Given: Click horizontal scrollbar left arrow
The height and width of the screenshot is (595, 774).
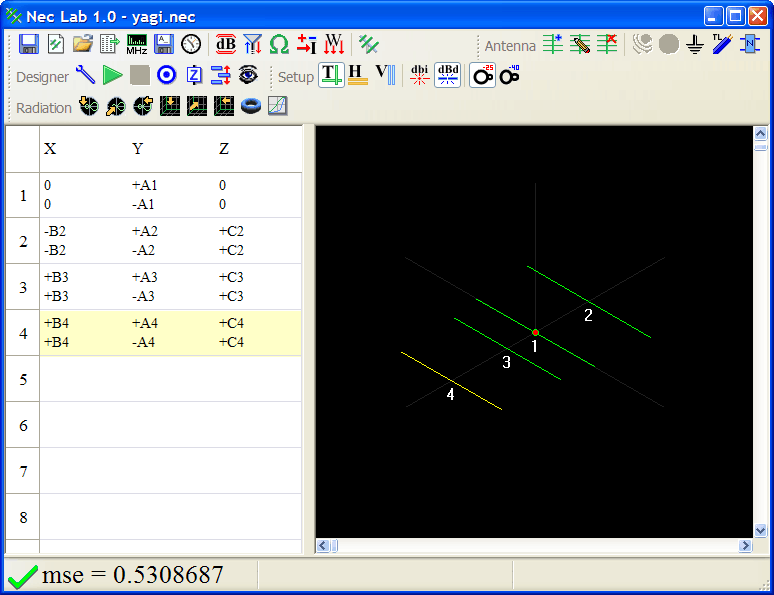Looking at the screenshot, I should [x=323, y=545].
